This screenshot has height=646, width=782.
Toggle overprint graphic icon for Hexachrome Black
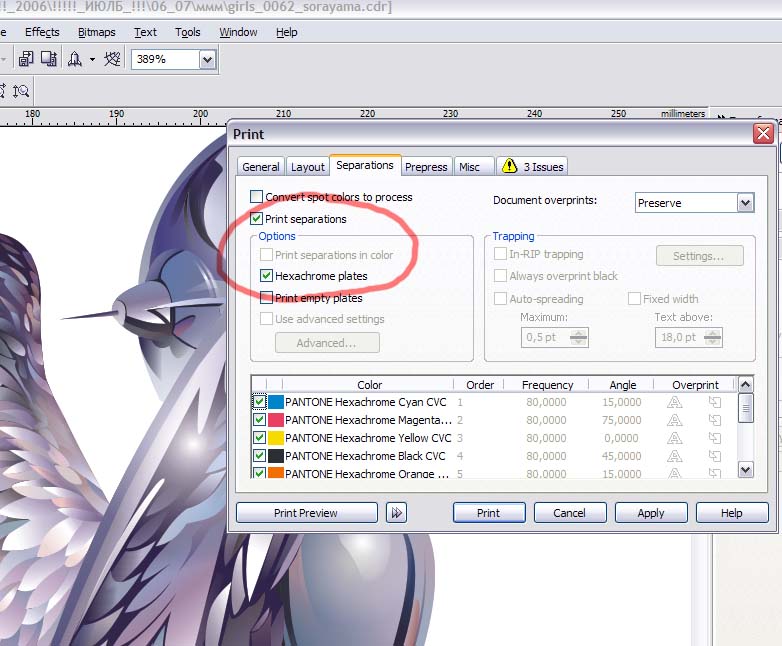click(x=715, y=455)
